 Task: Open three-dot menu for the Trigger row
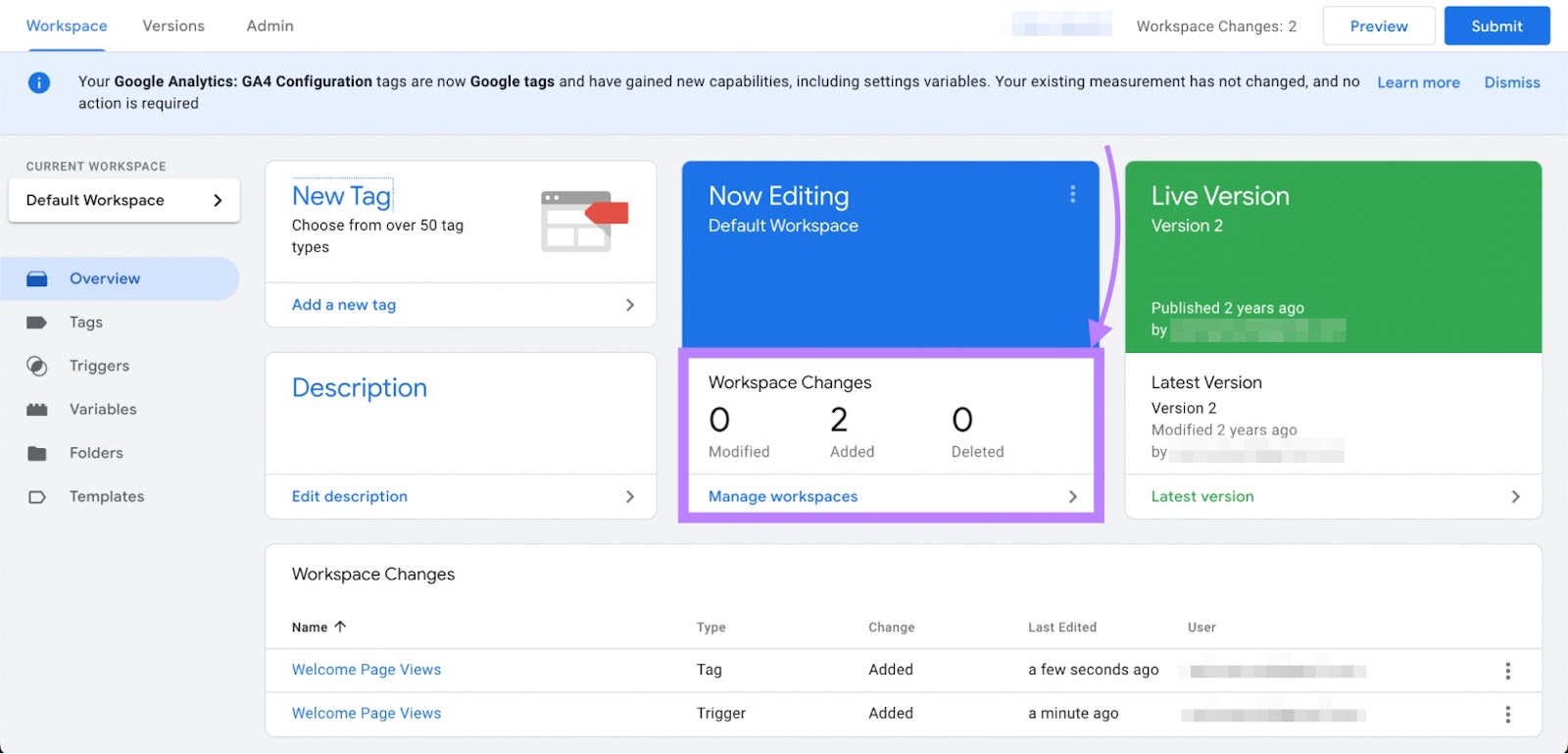[1507, 715]
